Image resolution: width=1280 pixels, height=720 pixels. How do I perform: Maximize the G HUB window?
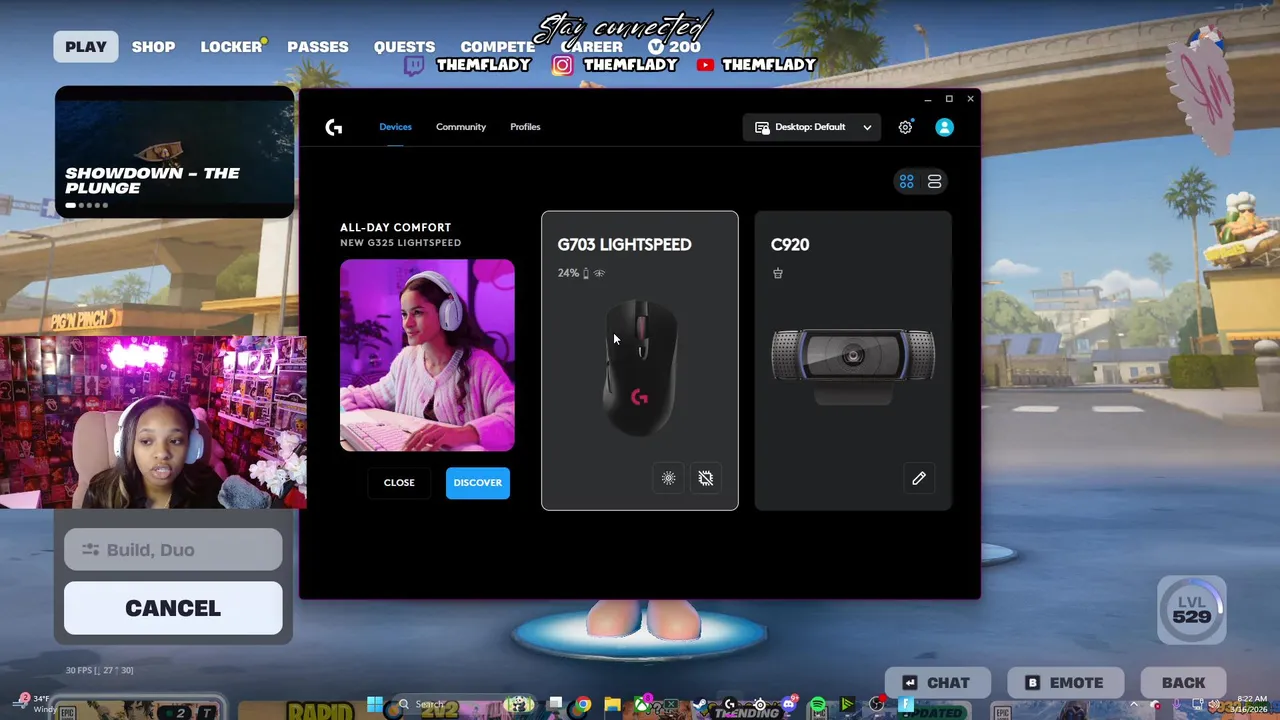[949, 99]
